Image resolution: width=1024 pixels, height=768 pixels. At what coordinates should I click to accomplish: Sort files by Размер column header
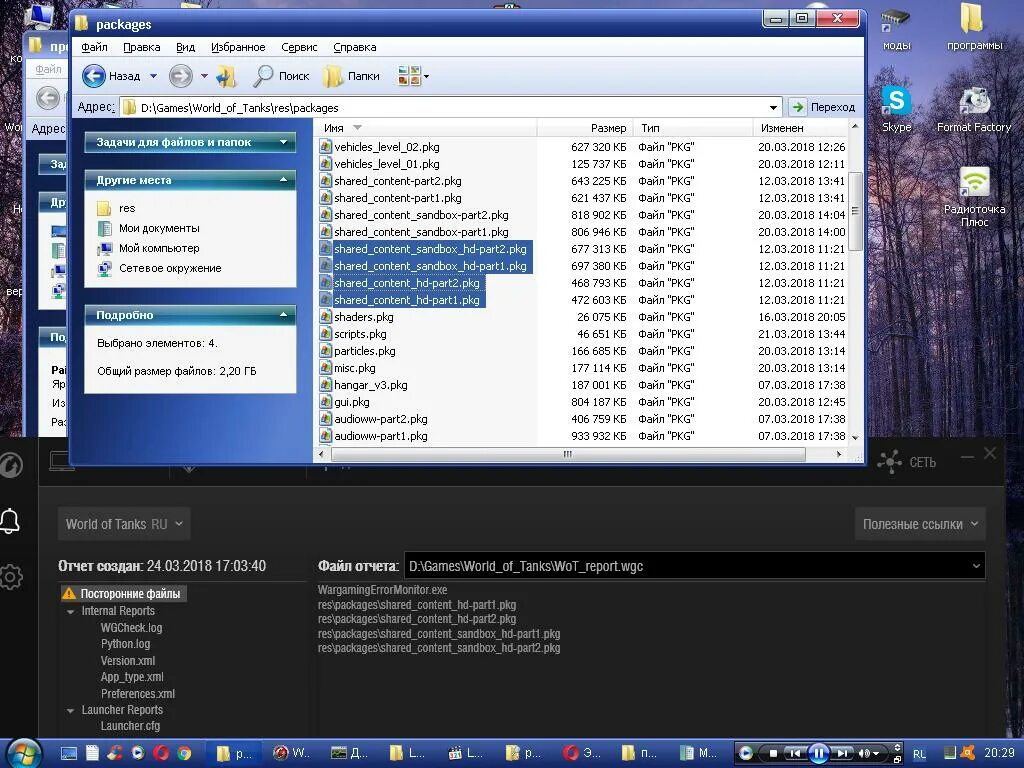[584, 128]
